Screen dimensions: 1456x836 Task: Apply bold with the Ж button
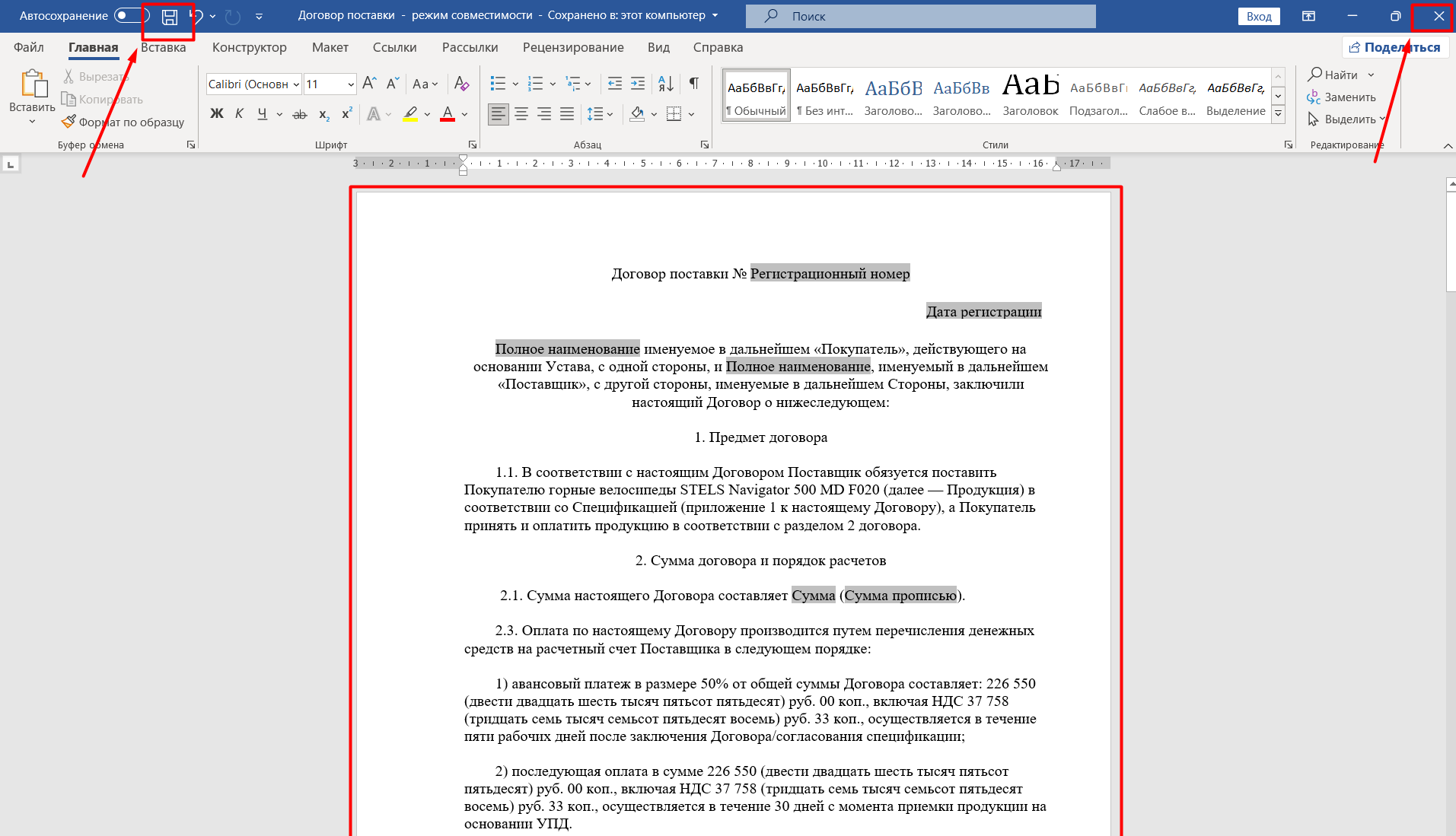coord(217,114)
